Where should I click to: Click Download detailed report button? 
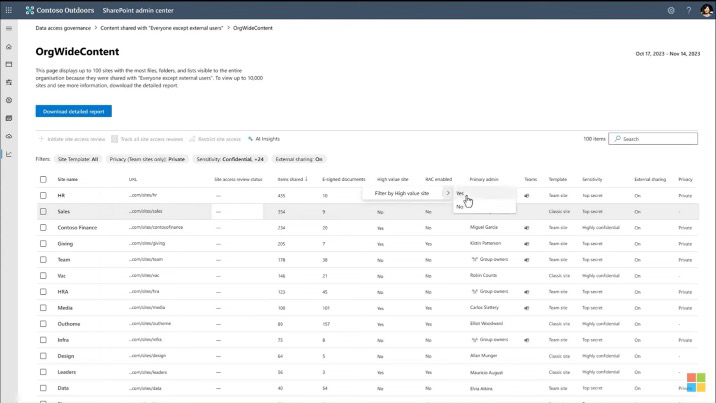pos(74,111)
